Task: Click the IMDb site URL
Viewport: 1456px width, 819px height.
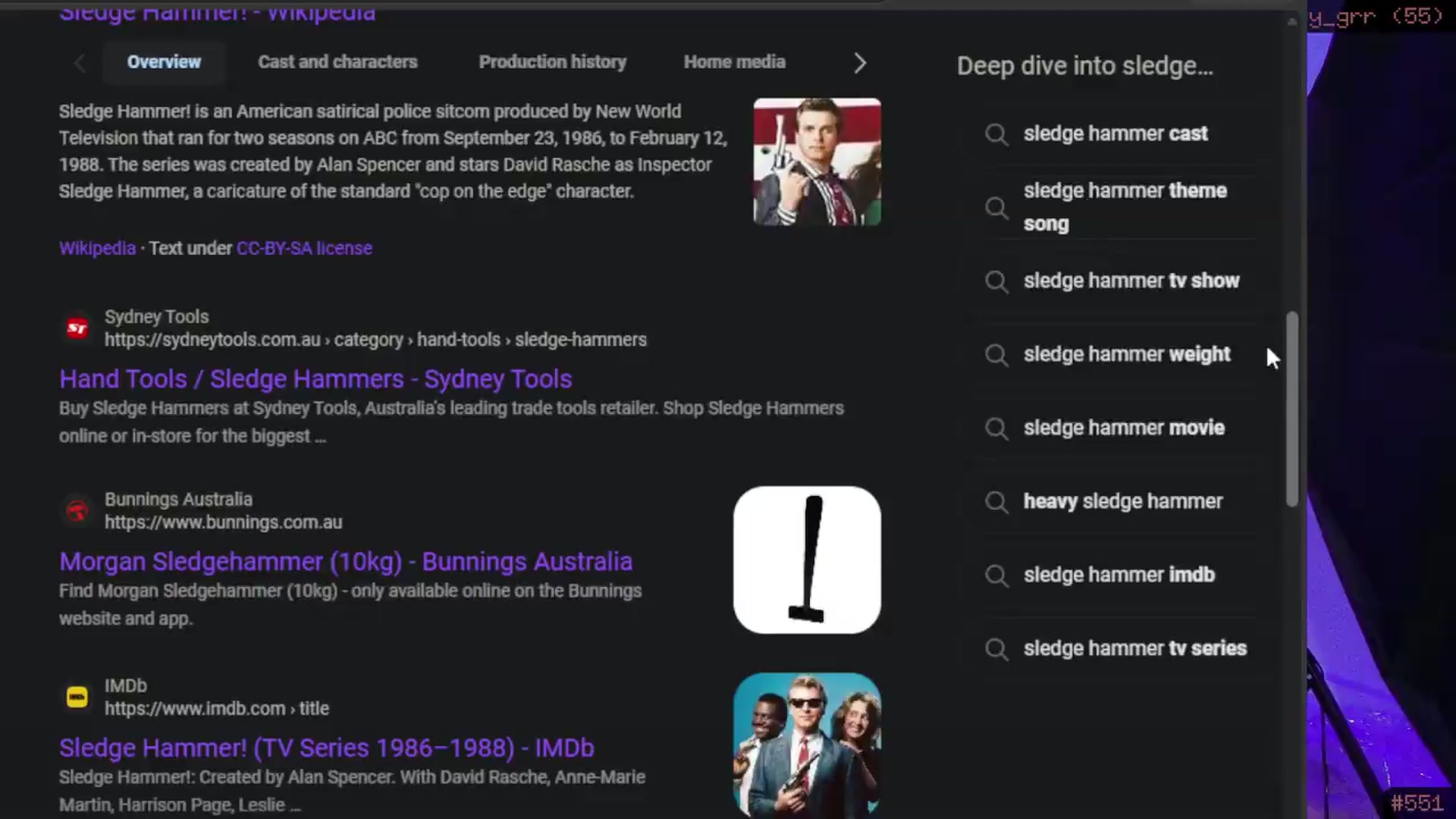Action: (x=216, y=708)
